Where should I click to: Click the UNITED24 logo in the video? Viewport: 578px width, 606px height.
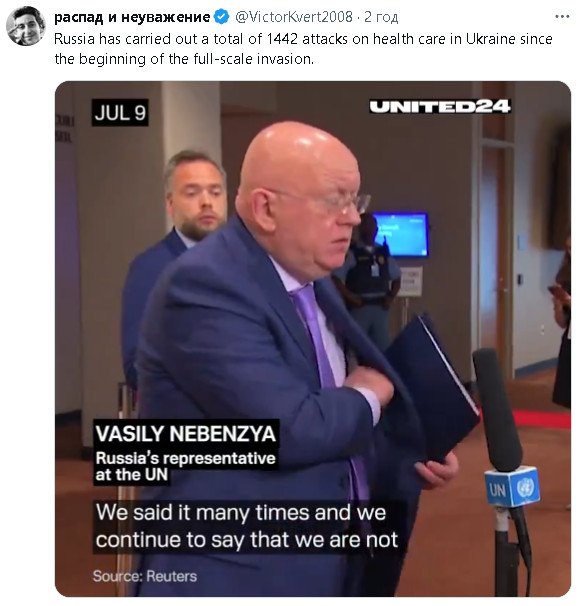[440, 107]
